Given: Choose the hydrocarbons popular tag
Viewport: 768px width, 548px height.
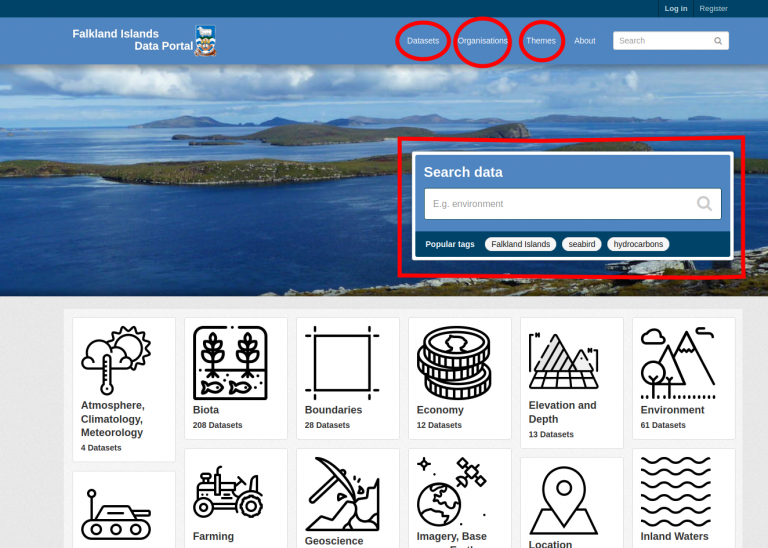Looking at the screenshot, I should 638,244.
